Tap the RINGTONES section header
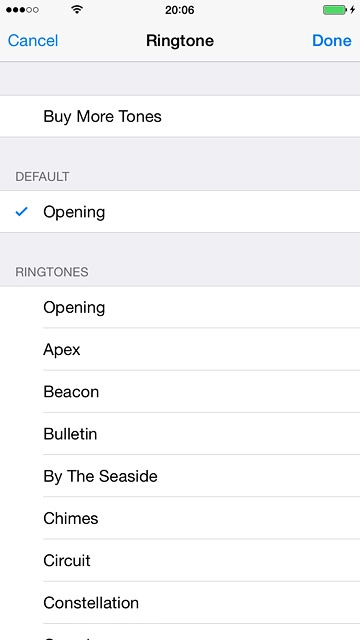 click(x=52, y=272)
